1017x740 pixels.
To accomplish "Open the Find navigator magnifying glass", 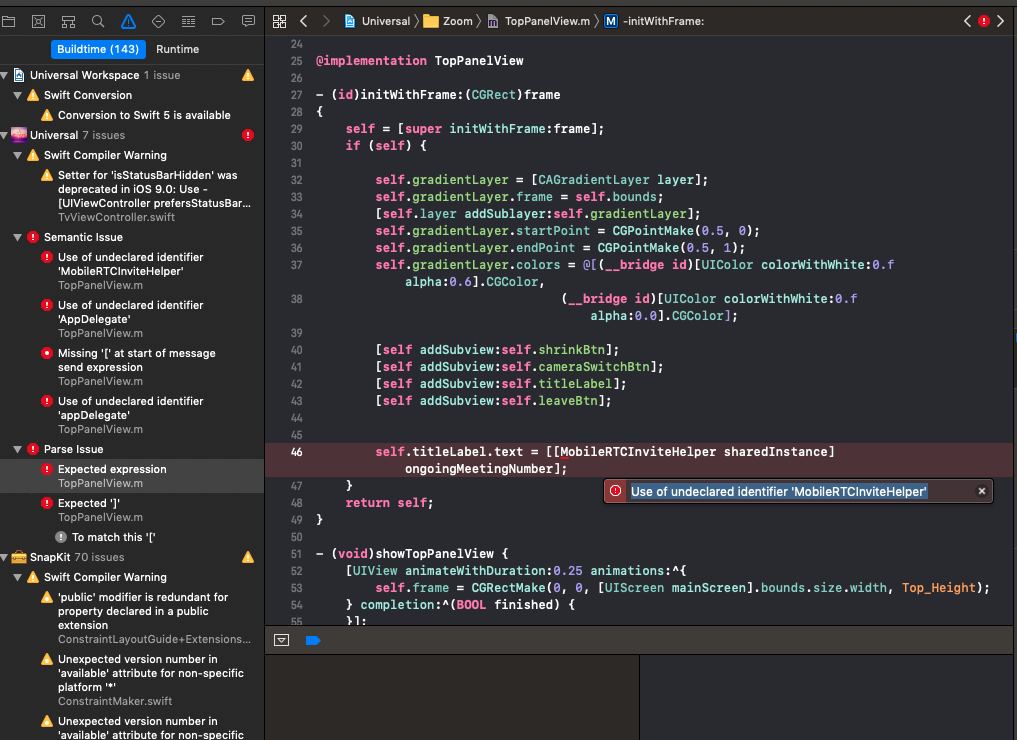I will (98, 21).
